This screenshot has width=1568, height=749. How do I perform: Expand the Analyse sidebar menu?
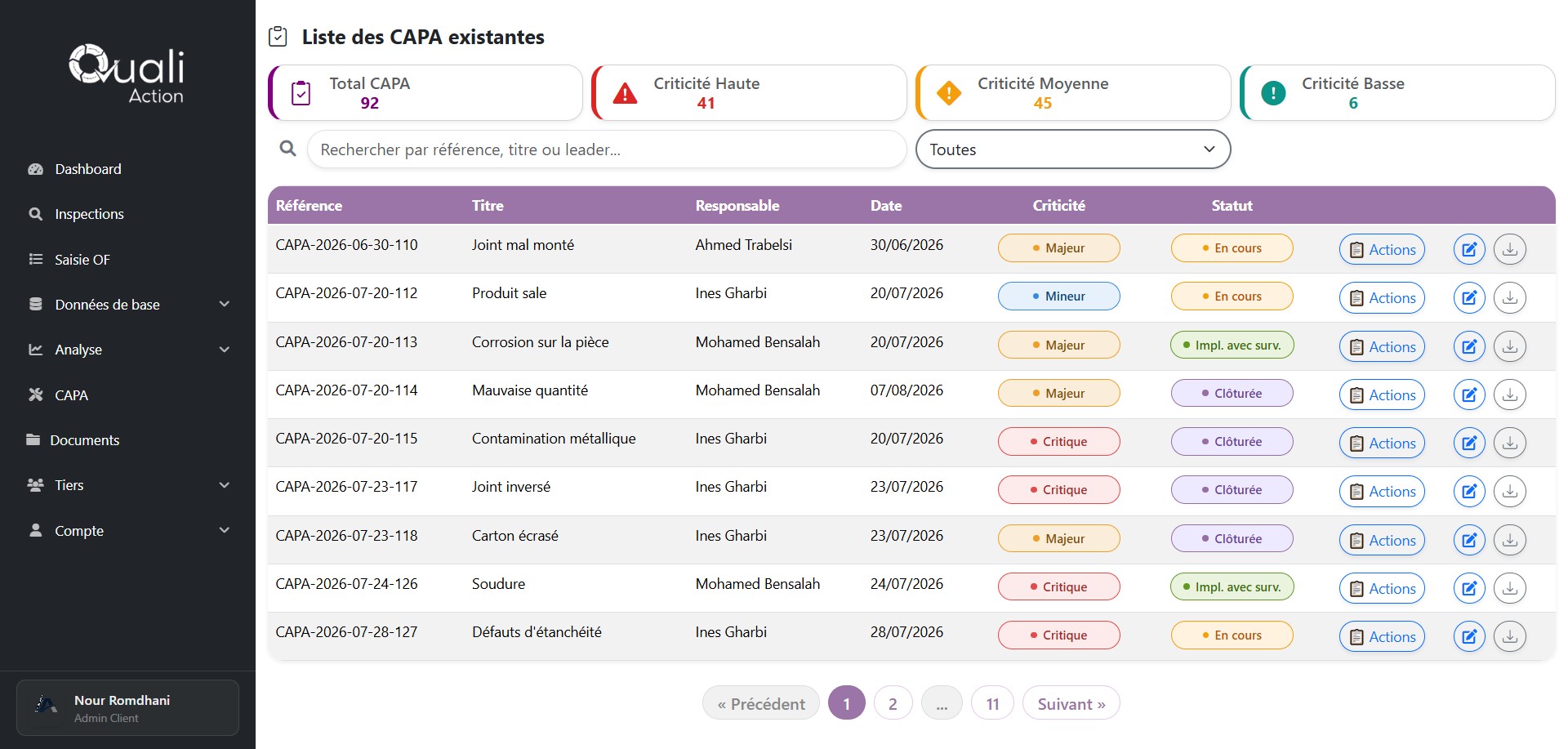pyautogui.click(x=129, y=350)
